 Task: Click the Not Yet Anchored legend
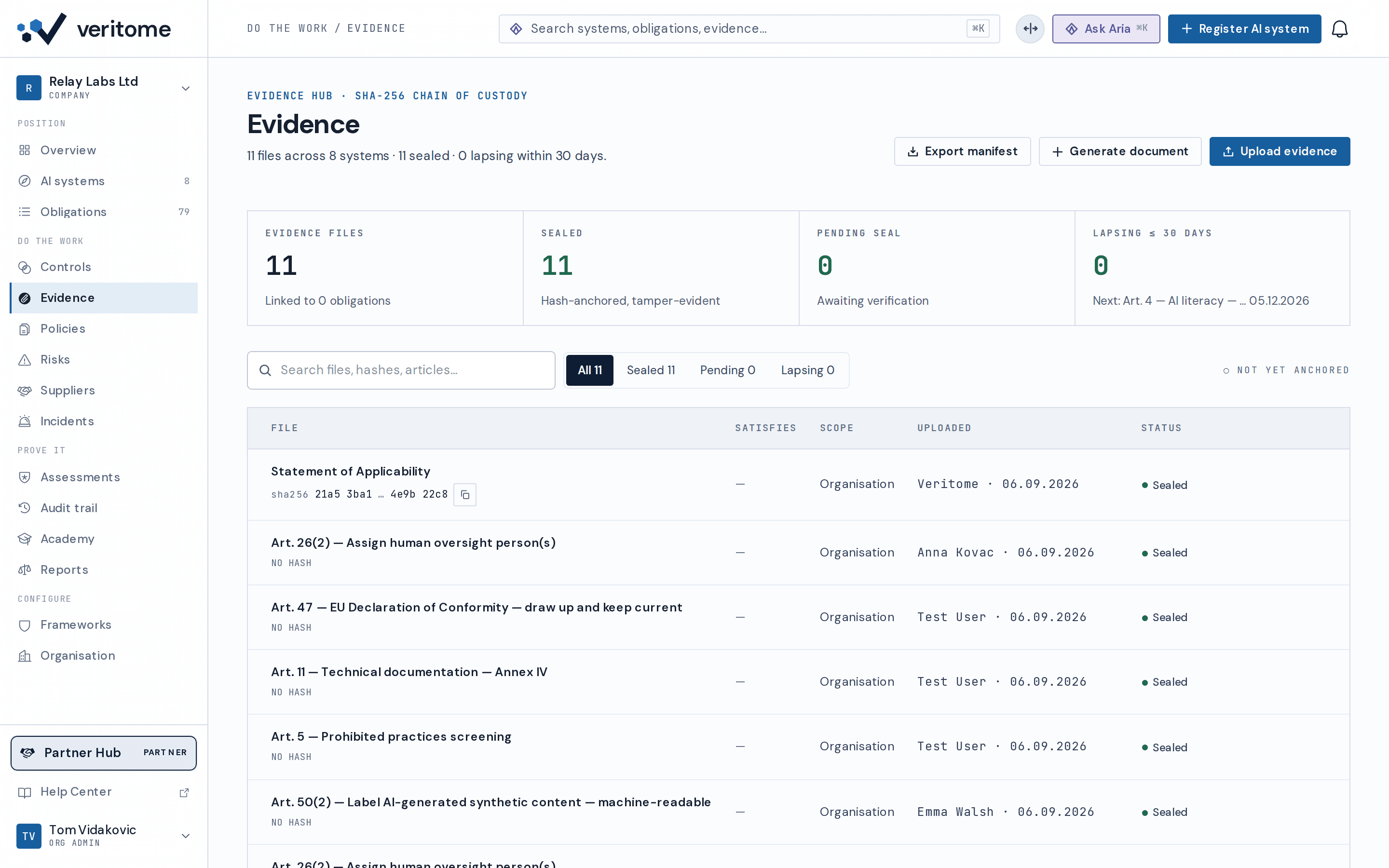pyautogui.click(x=1286, y=370)
